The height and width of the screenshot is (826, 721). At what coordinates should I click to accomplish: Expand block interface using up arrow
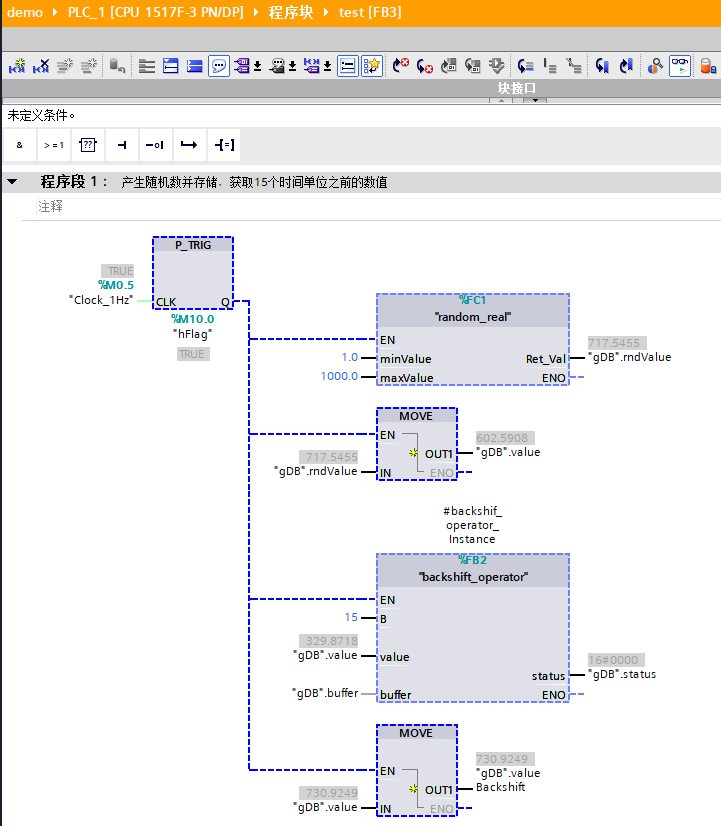501,100
